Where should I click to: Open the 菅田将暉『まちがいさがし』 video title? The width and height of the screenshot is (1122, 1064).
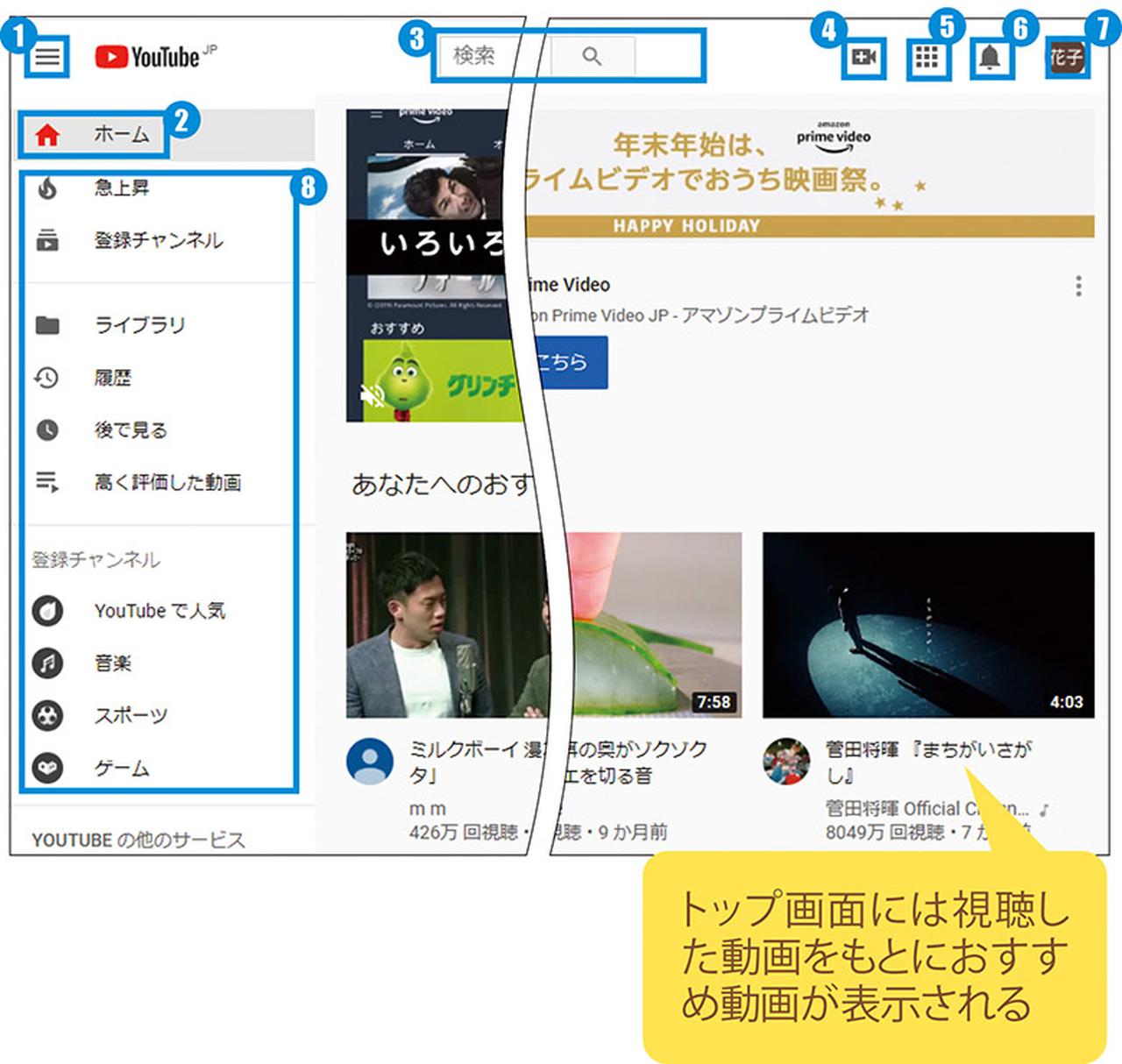(929, 763)
